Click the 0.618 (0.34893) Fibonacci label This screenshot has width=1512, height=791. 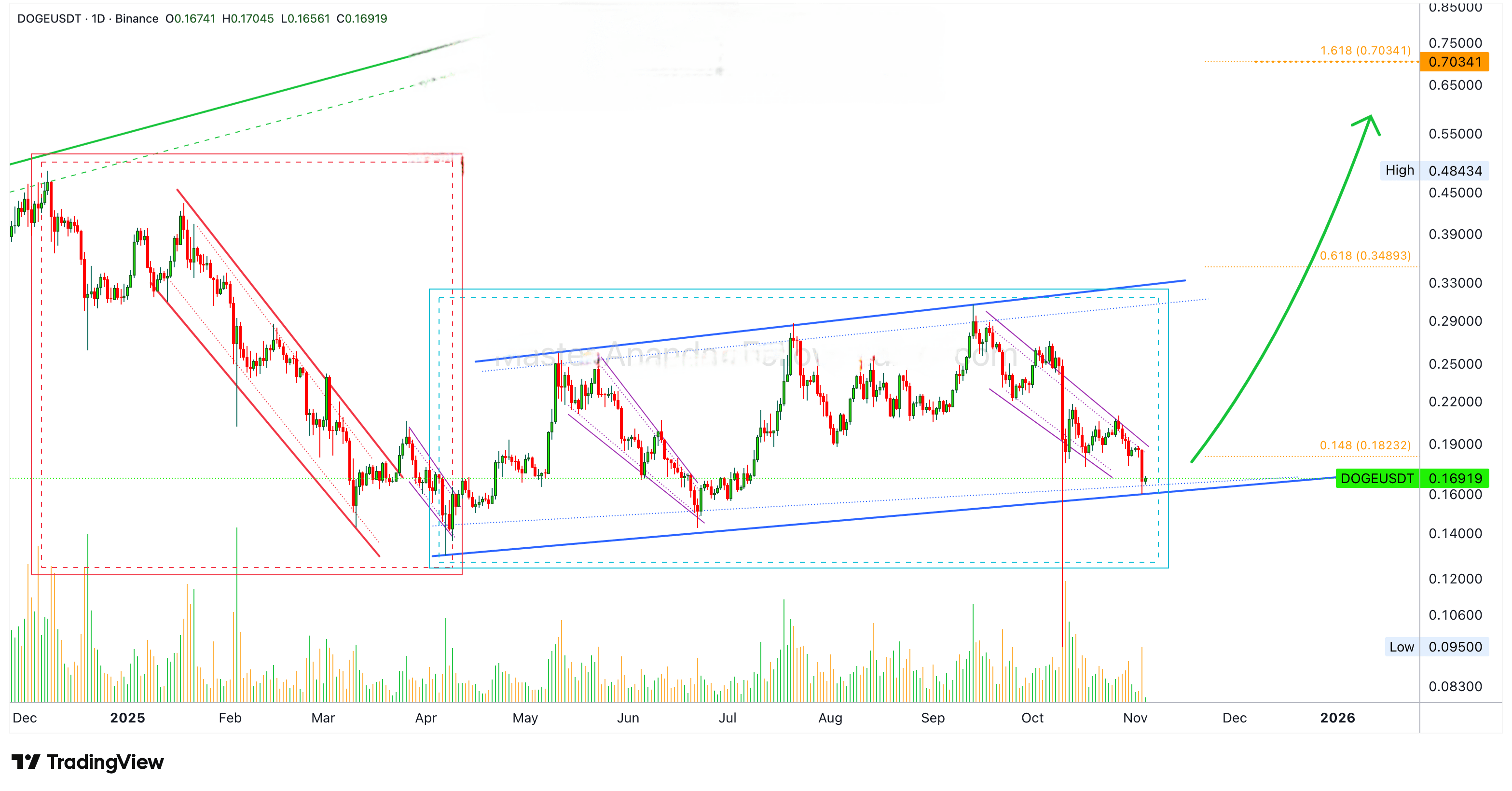click(1365, 255)
